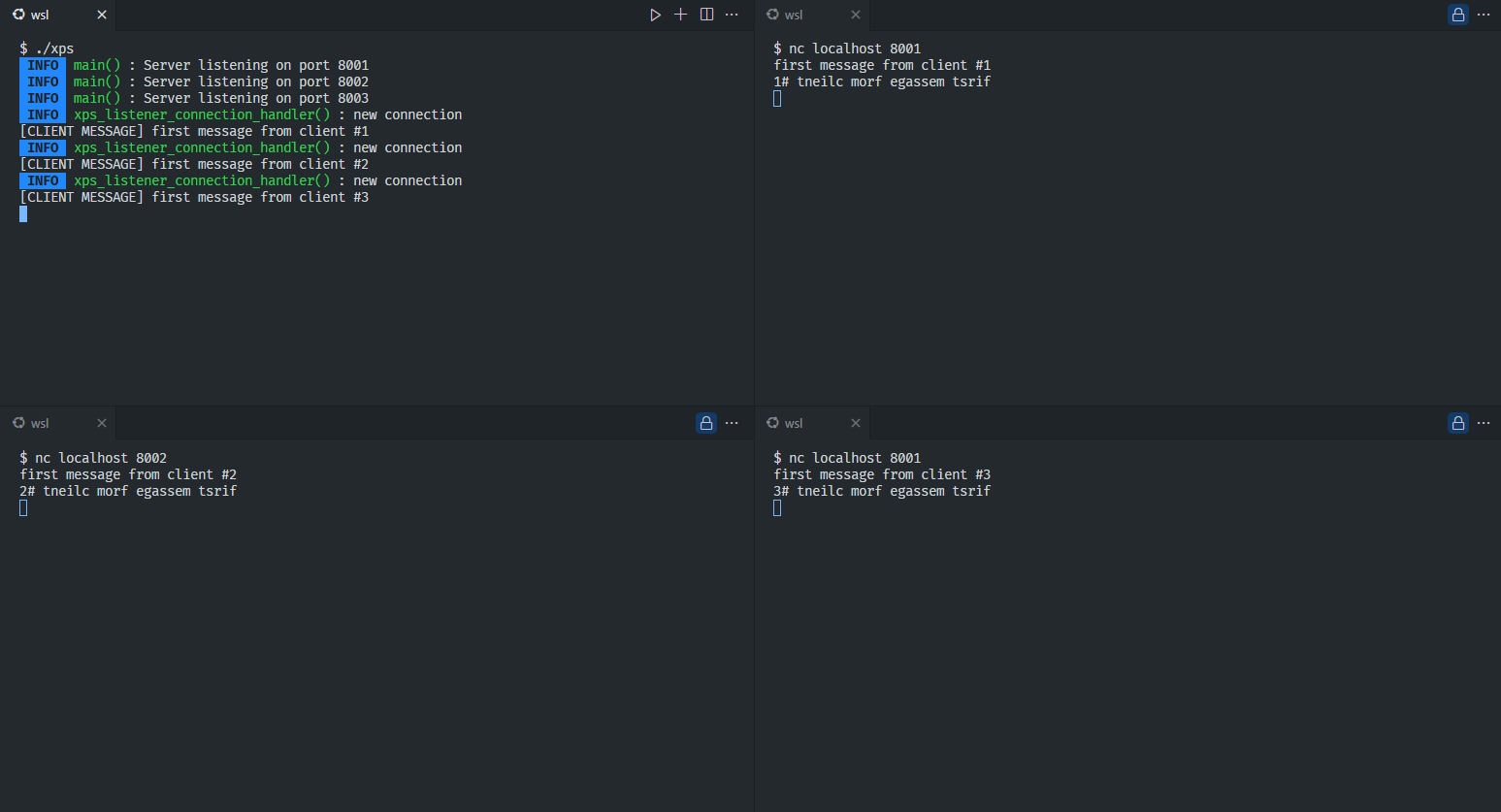Screen dimensions: 1501x812
Task: Toggle the group lock in the client #3 pane
Action: (x=1457, y=423)
